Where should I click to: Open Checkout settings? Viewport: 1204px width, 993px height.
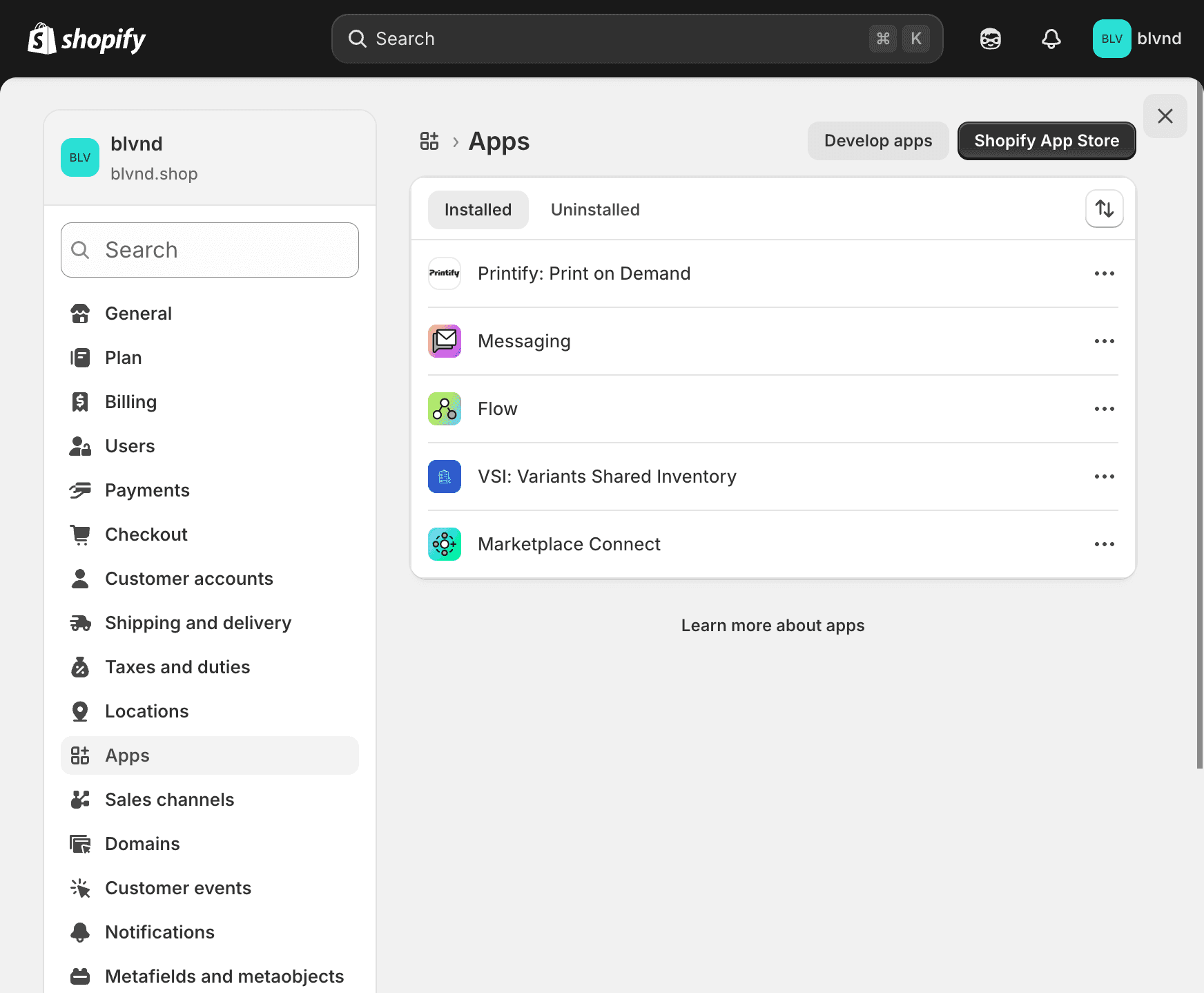tap(210, 534)
